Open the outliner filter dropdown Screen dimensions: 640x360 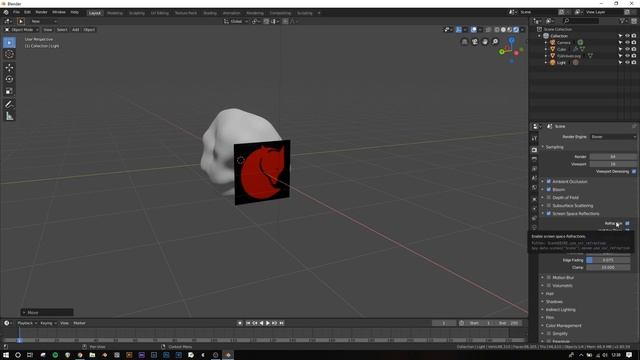point(623,21)
